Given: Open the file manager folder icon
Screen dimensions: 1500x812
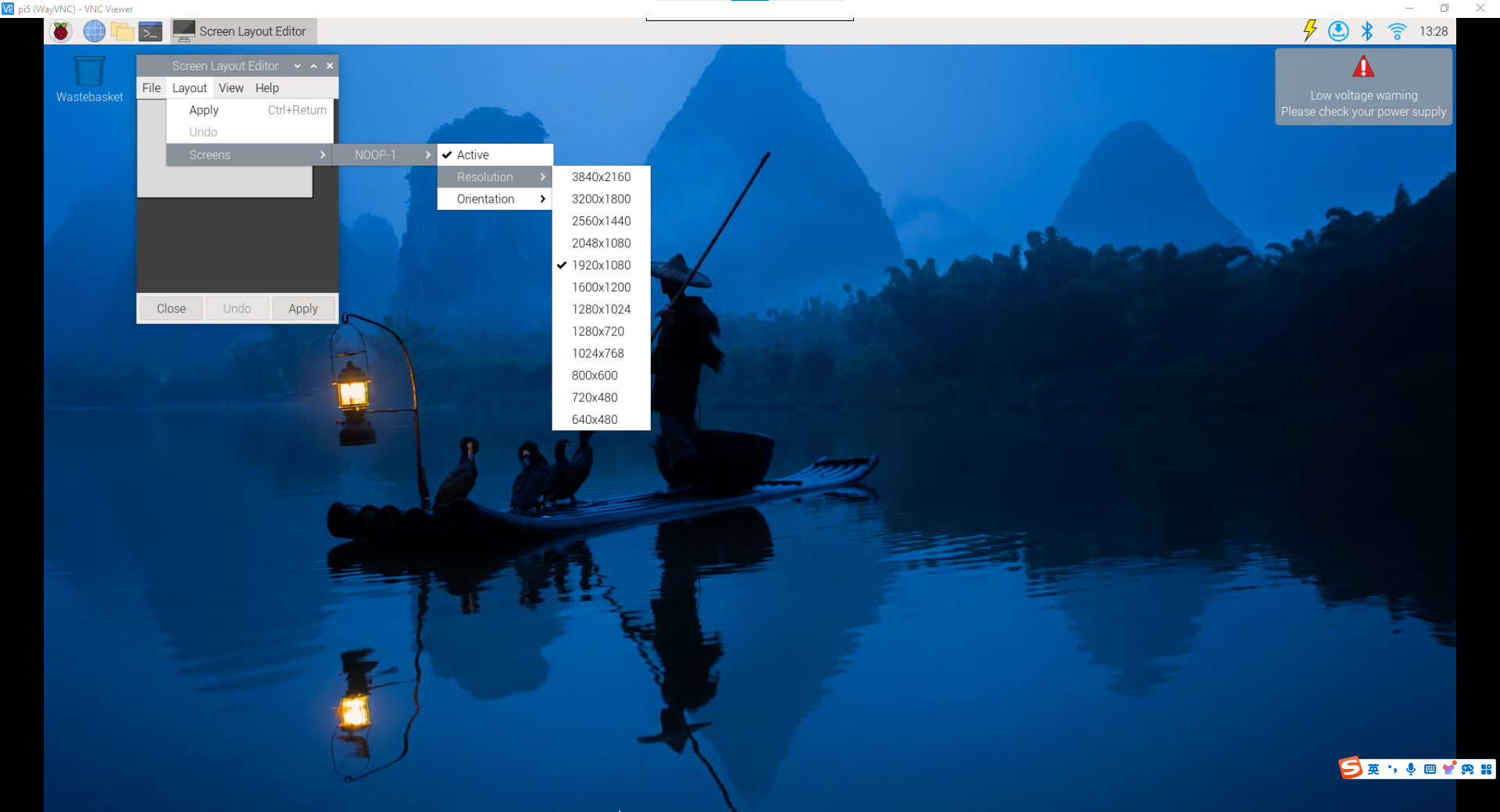Looking at the screenshot, I should coord(122,31).
